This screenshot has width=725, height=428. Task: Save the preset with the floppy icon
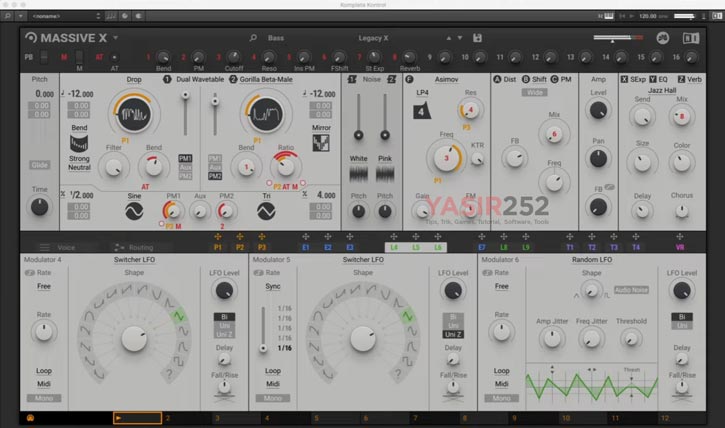coord(477,38)
